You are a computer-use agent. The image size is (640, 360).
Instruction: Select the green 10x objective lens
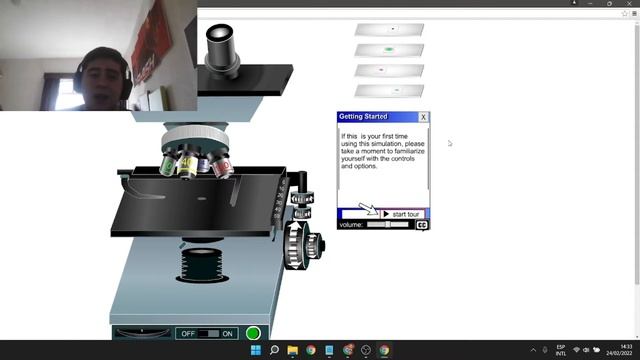[168, 164]
